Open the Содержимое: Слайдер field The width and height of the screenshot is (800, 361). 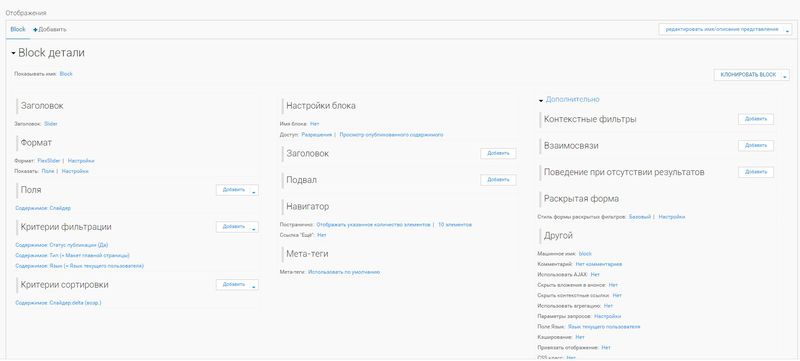coord(43,209)
